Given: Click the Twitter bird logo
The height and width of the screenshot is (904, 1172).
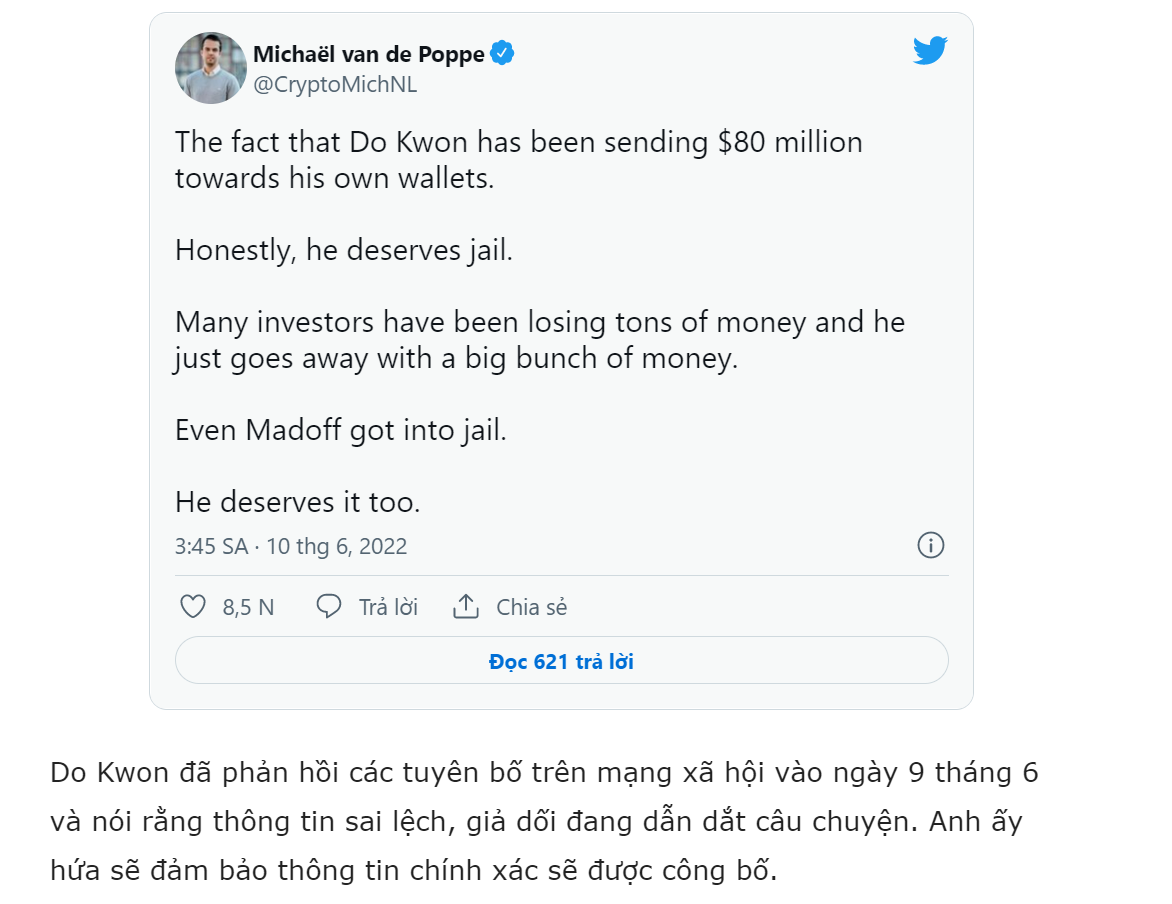Looking at the screenshot, I should pyautogui.click(x=930, y=50).
